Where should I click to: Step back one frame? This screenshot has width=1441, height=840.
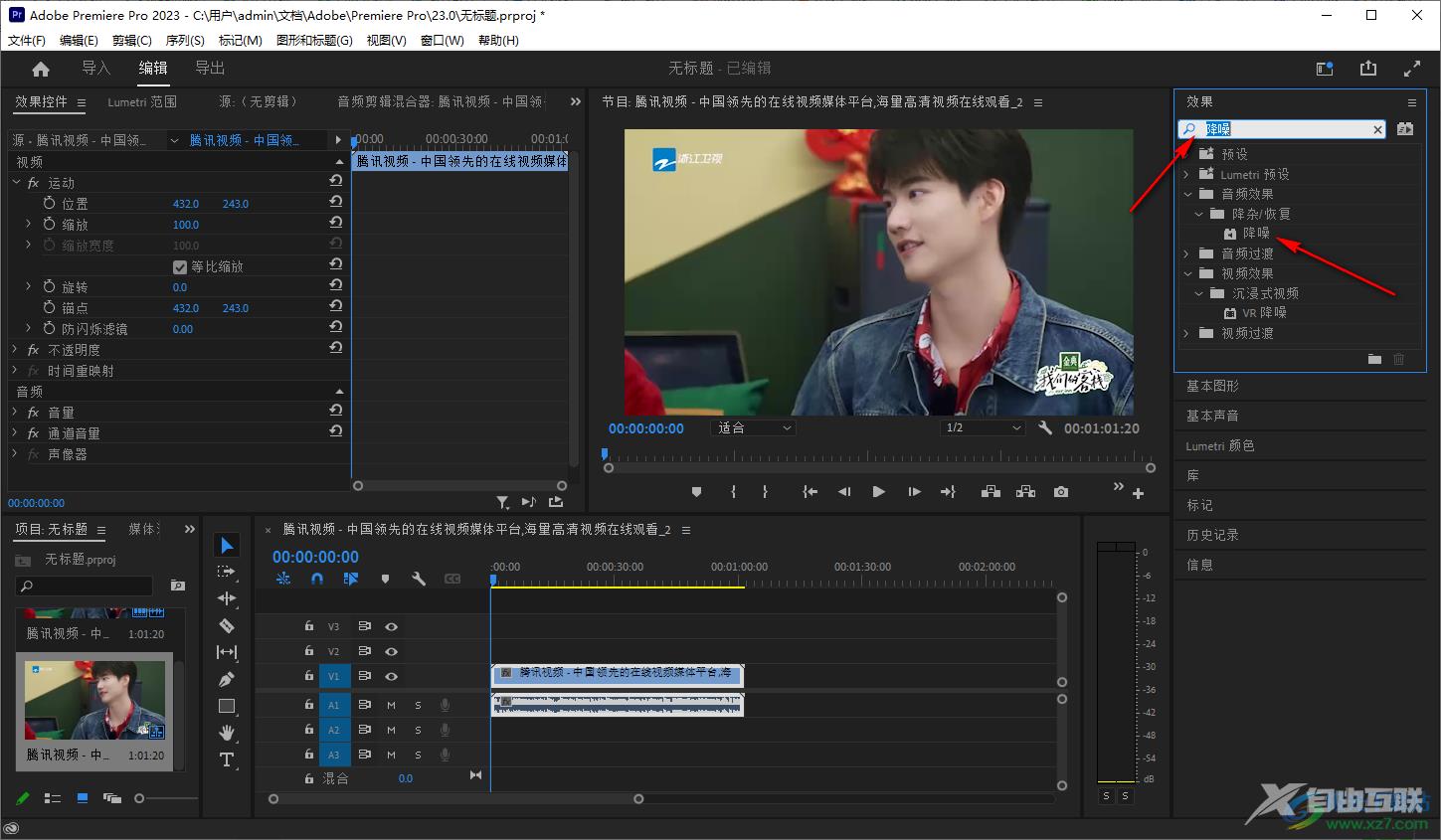pyautogui.click(x=844, y=492)
